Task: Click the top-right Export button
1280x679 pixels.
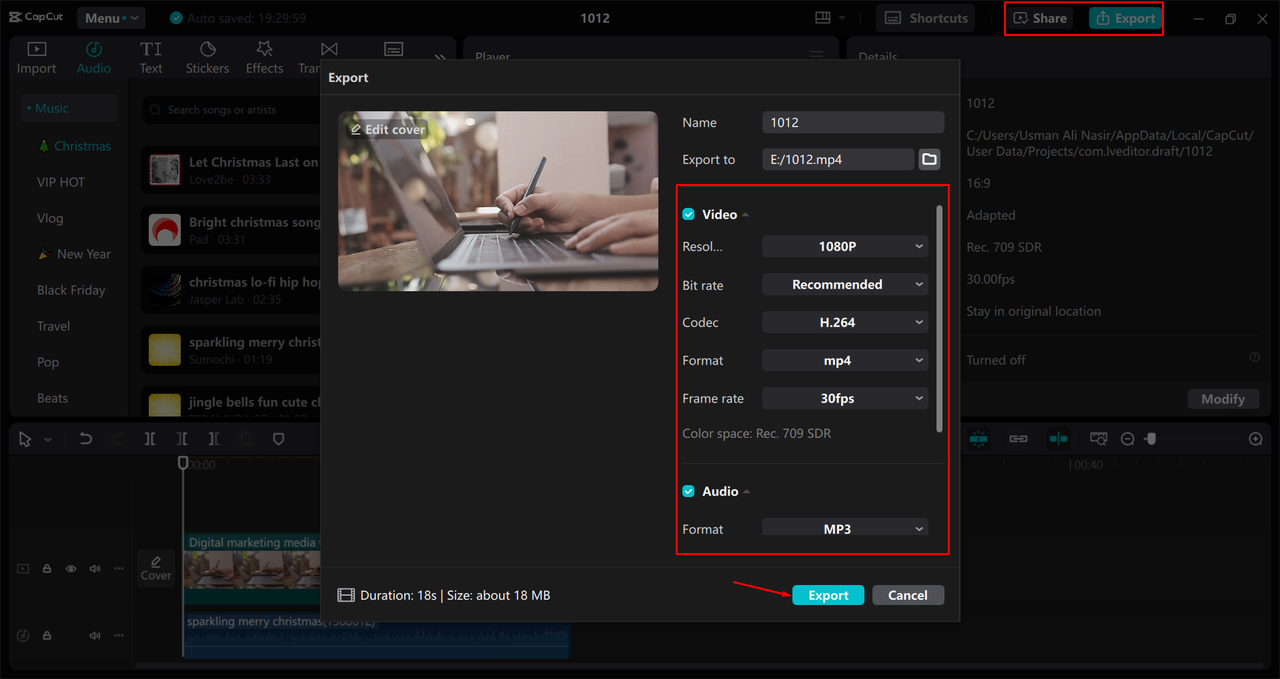Action: (x=1125, y=18)
